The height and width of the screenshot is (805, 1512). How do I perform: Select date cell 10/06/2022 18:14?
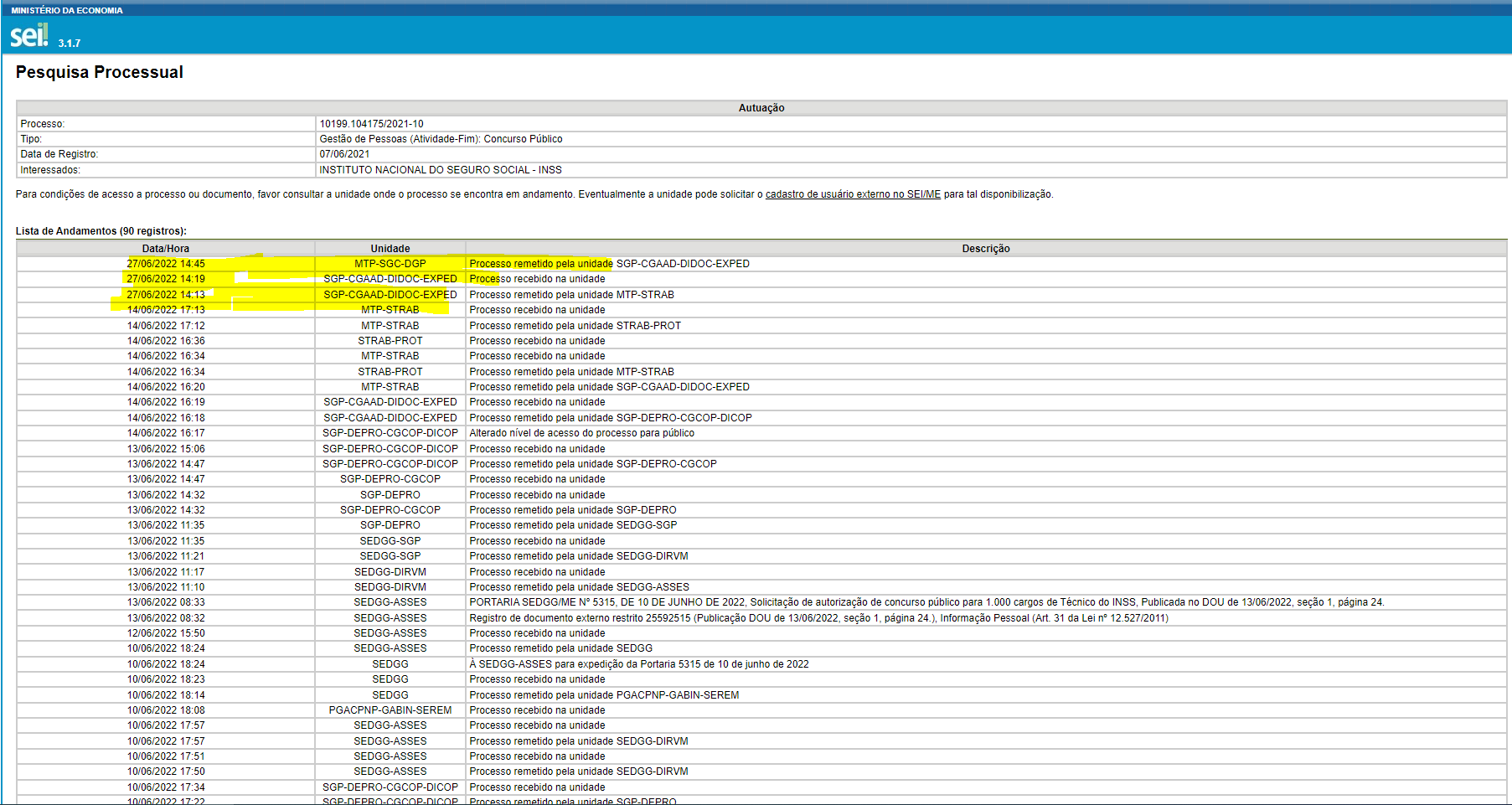pyautogui.click(x=166, y=695)
